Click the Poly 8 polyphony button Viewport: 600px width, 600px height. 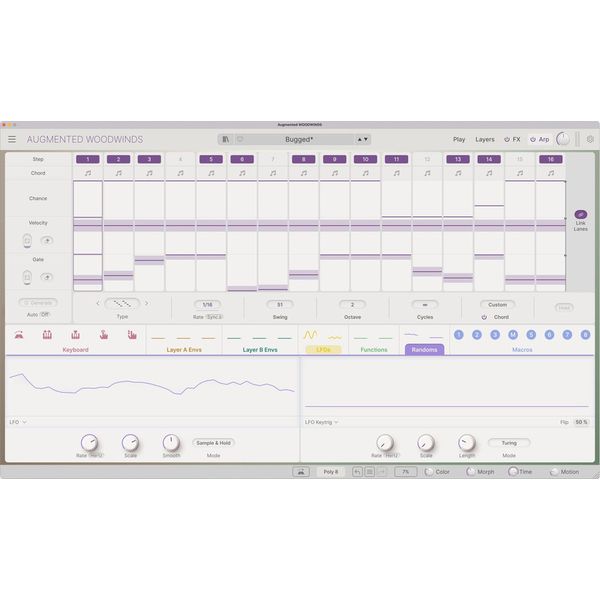[x=331, y=472]
